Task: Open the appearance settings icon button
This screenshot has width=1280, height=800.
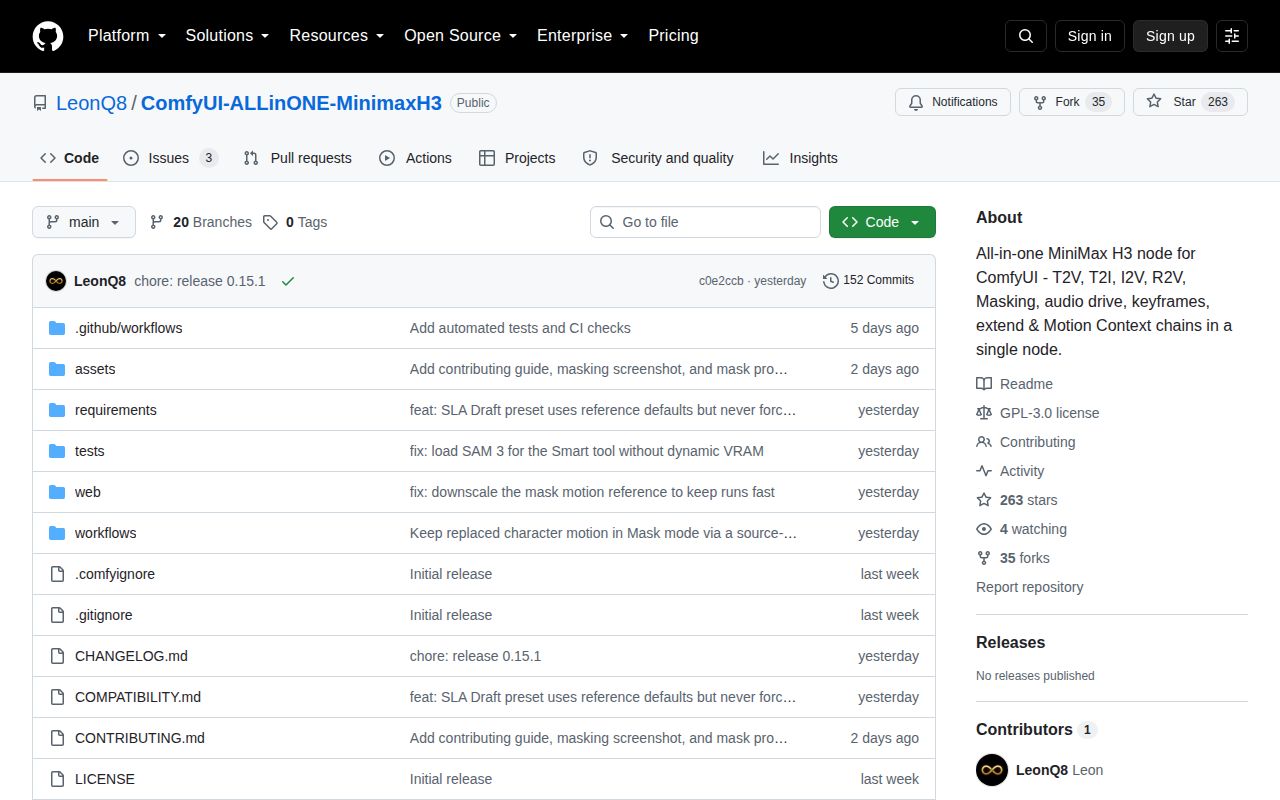Action: click(x=1232, y=36)
